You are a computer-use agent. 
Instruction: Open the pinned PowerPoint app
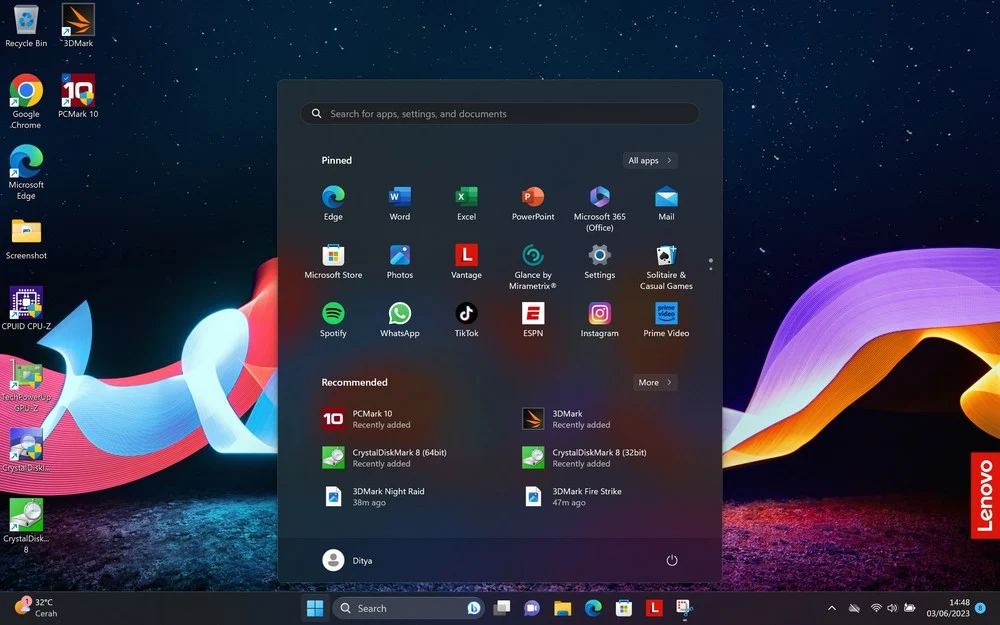tap(533, 204)
